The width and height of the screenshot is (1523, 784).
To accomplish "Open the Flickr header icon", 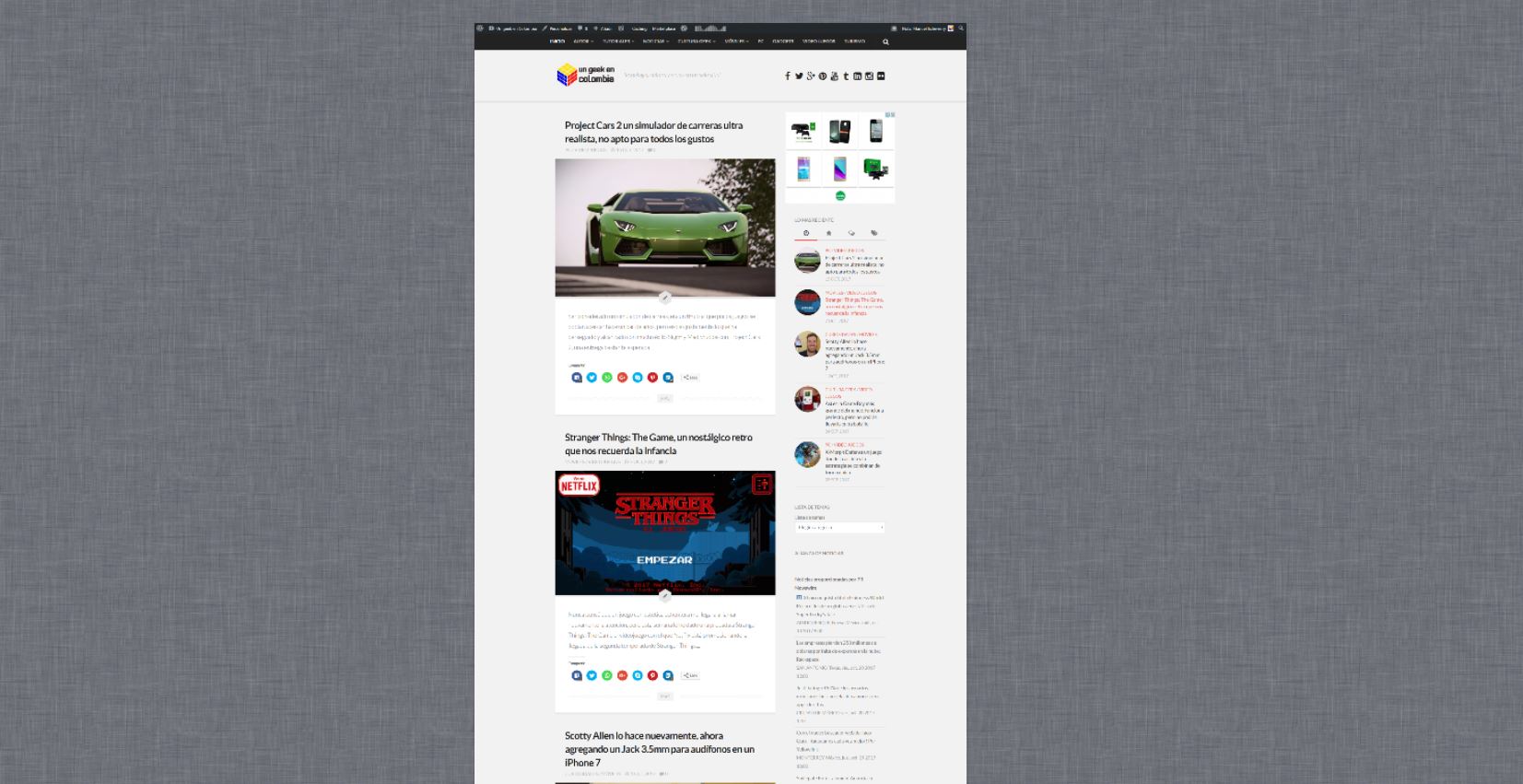I will point(881,76).
